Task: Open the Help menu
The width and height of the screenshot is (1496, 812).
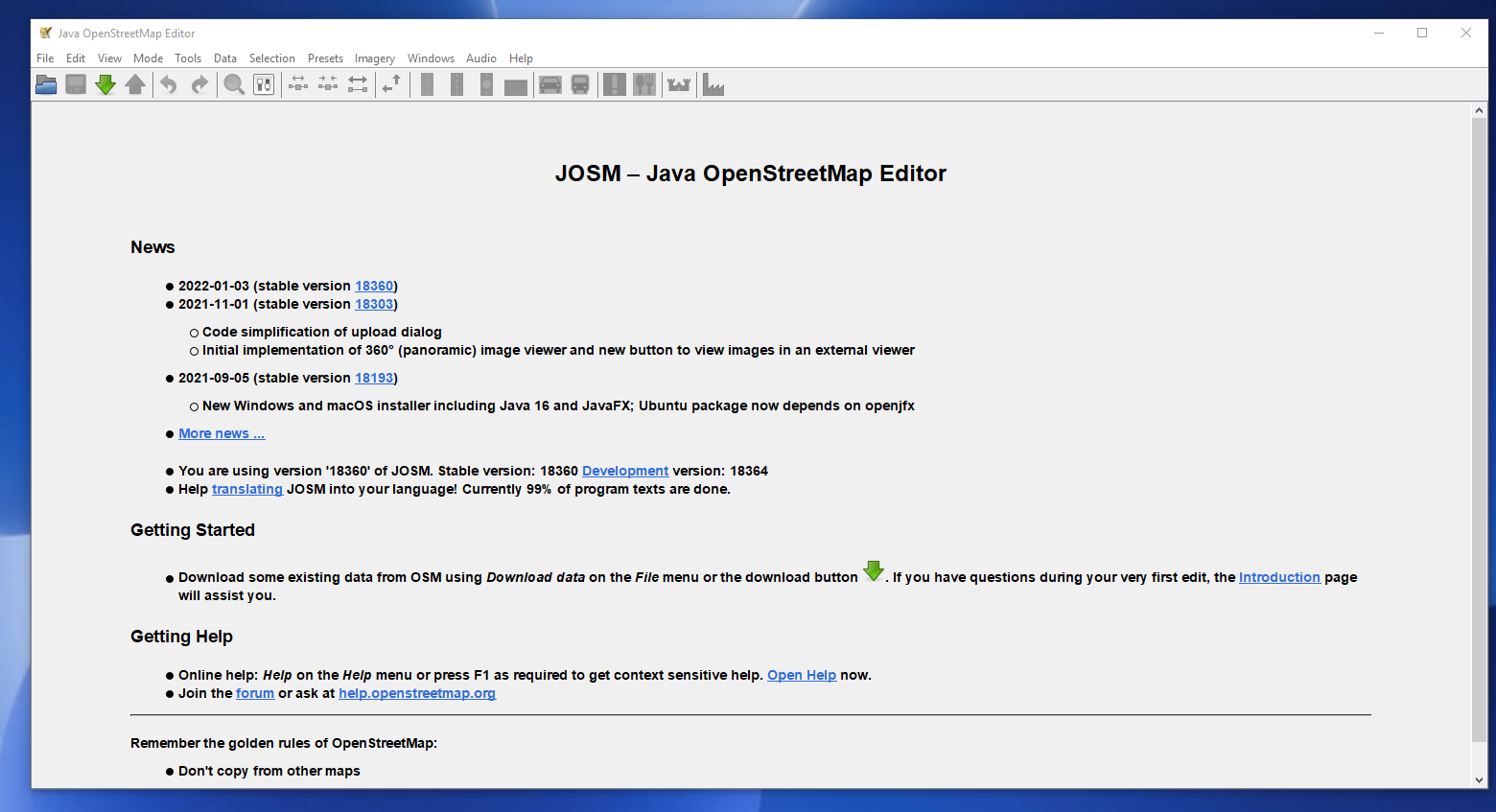Action: pos(521,58)
